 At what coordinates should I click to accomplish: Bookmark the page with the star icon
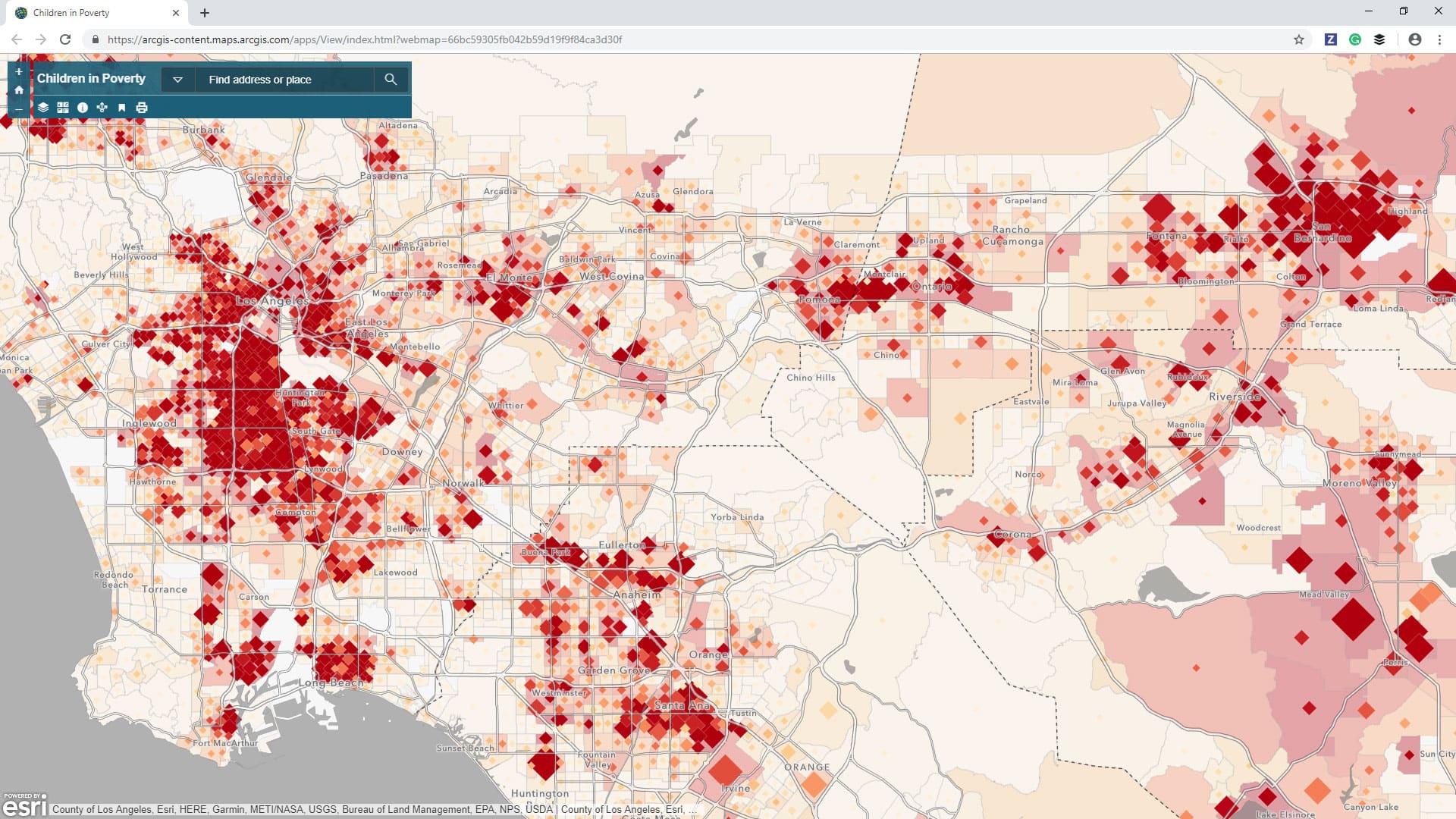tap(1300, 39)
